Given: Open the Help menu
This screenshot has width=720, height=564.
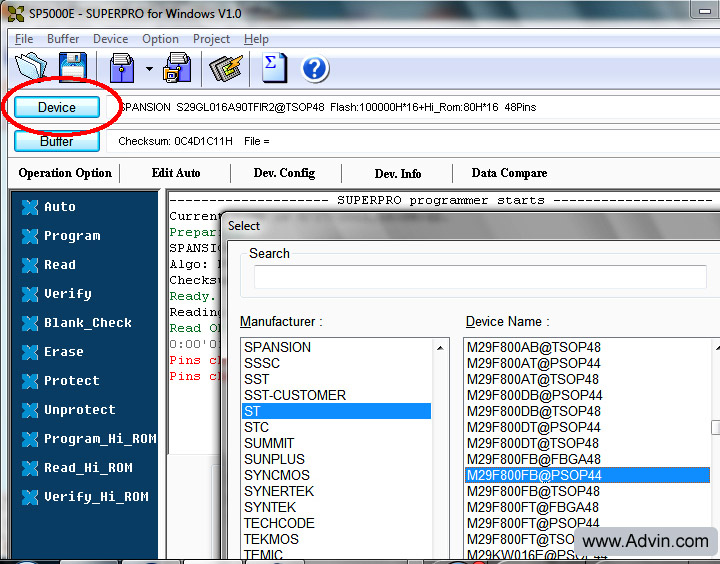Looking at the screenshot, I should (256, 39).
